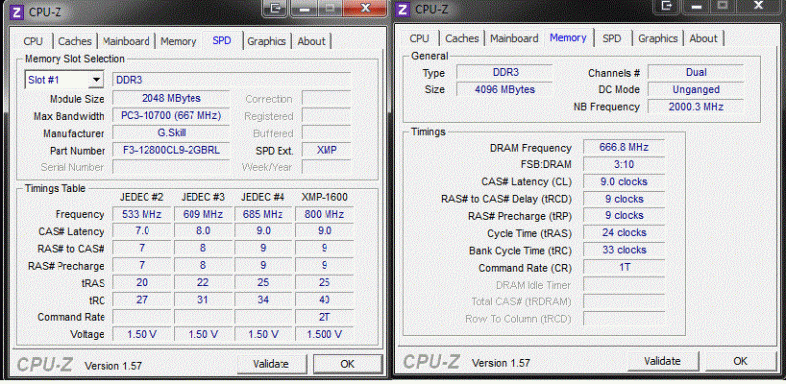786x384 pixels.
Task: Click the tray icon button in left title bar
Action: coord(276,8)
